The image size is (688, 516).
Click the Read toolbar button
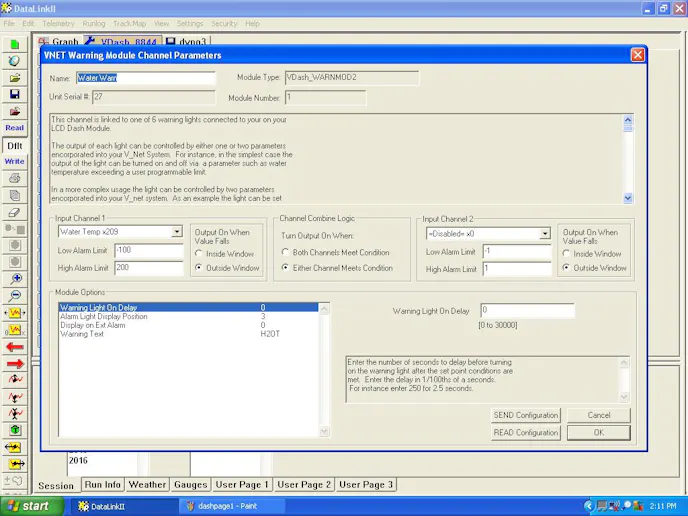15,128
